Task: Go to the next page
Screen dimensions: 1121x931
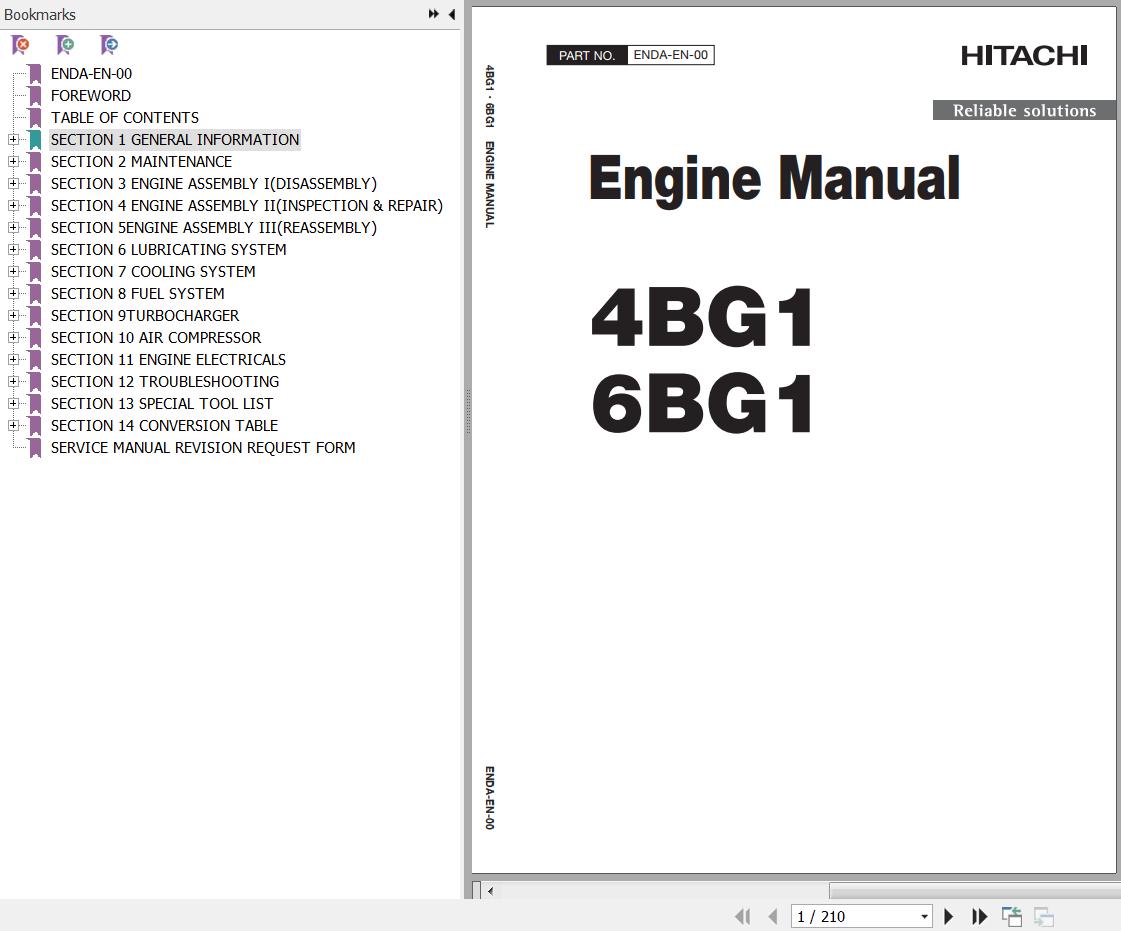Action: 949,916
